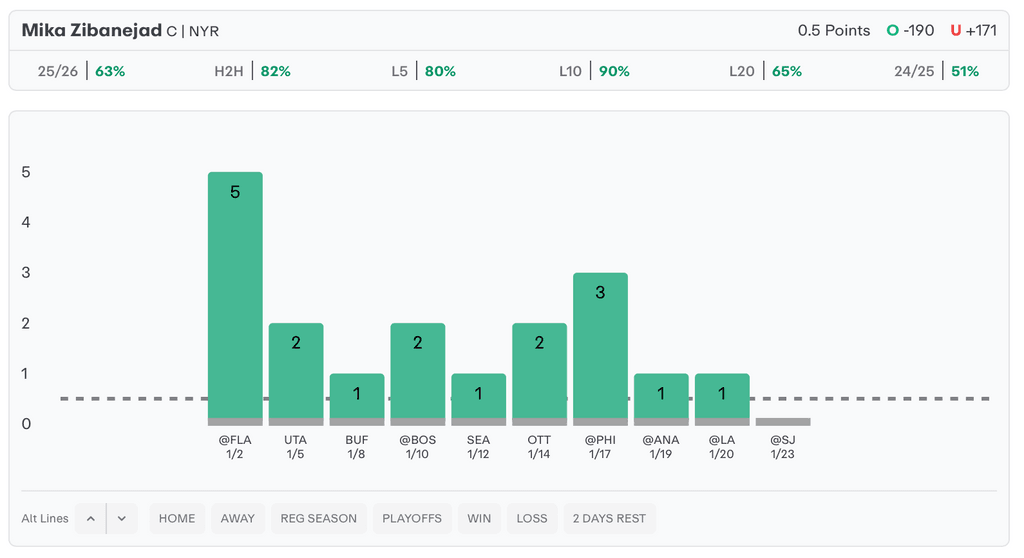Show the 24/25 season split
This screenshot has height=558, width=1024.
click(x=936, y=71)
